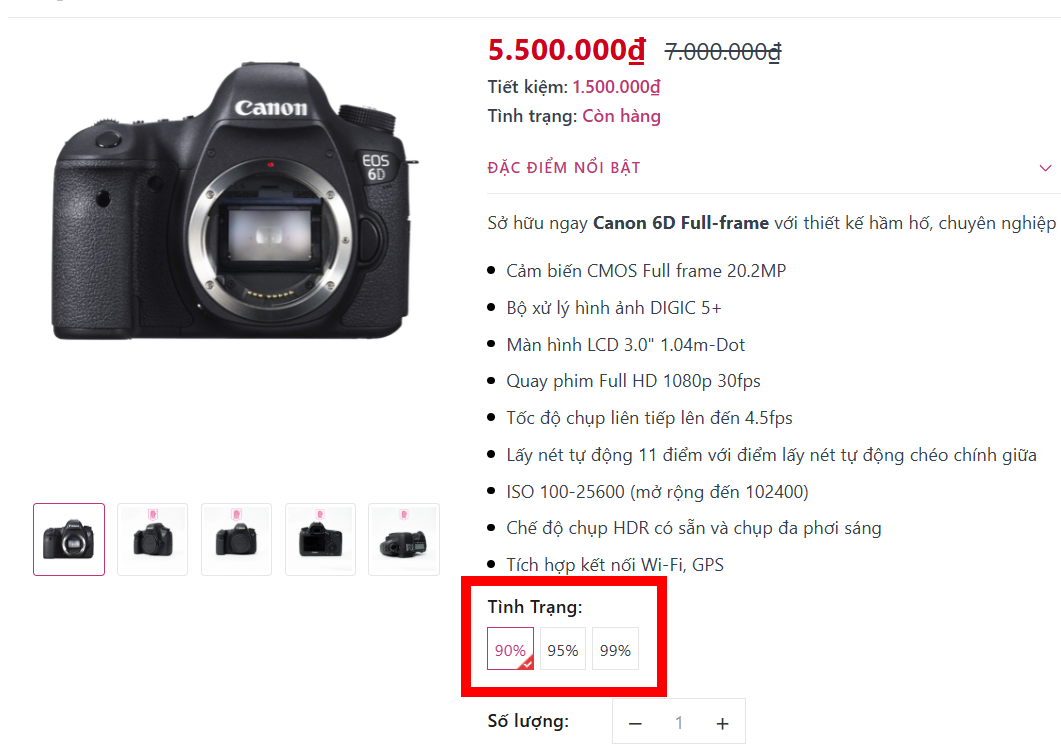Viewport: 1061px width, 756px height.
Task: Decrease quantity with the minus button
Action: [636, 723]
